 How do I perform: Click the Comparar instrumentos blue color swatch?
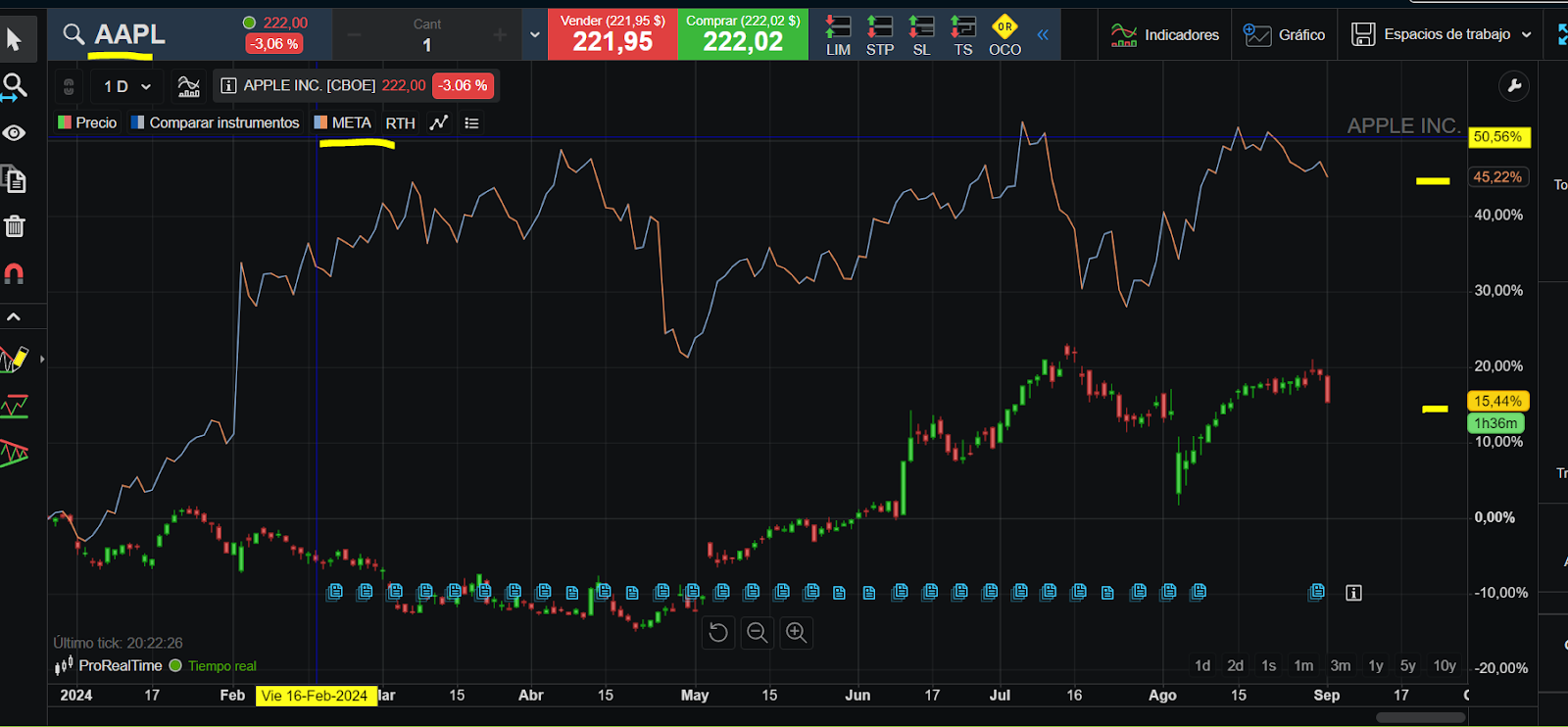click(138, 122)
